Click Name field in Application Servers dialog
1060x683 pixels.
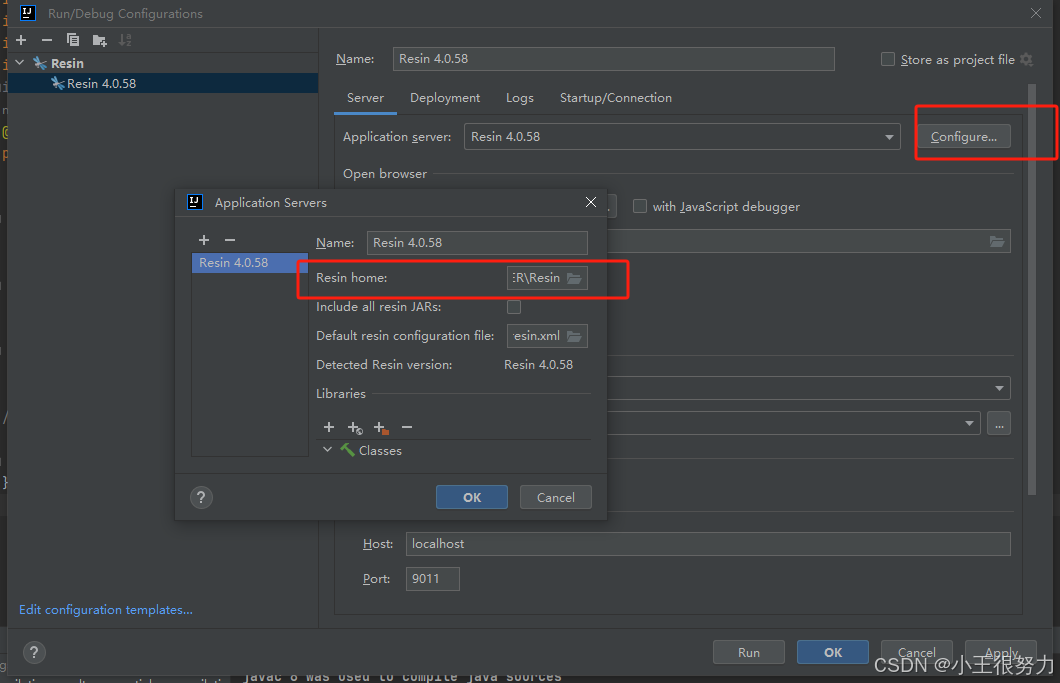(x=477, y=243)
